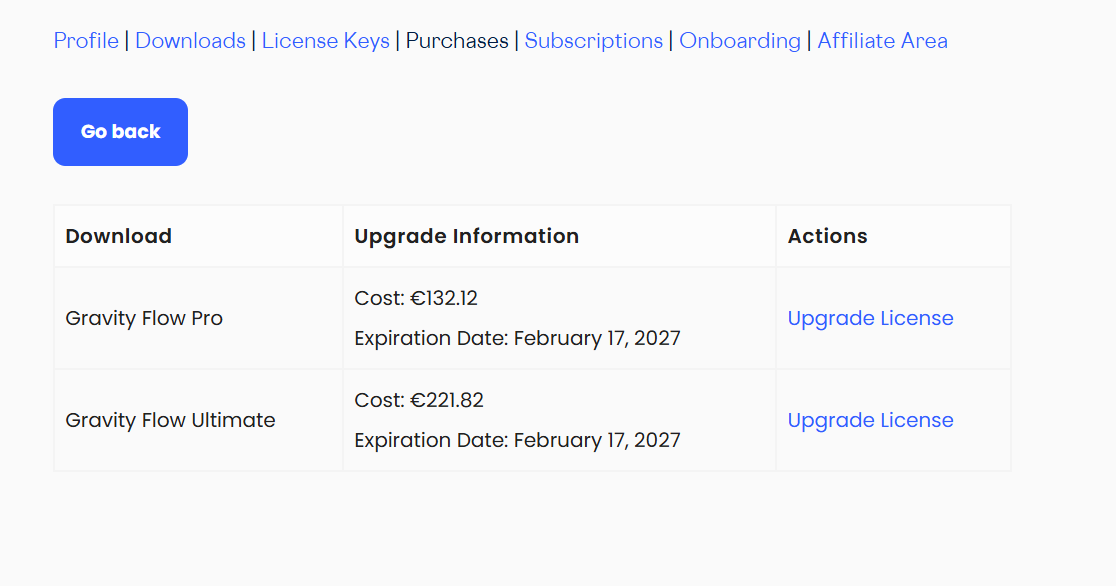1116x586 pixels.
Task: Upgrade the license to Gravity Flow Ultimate
Action: [x=870, y=420]
